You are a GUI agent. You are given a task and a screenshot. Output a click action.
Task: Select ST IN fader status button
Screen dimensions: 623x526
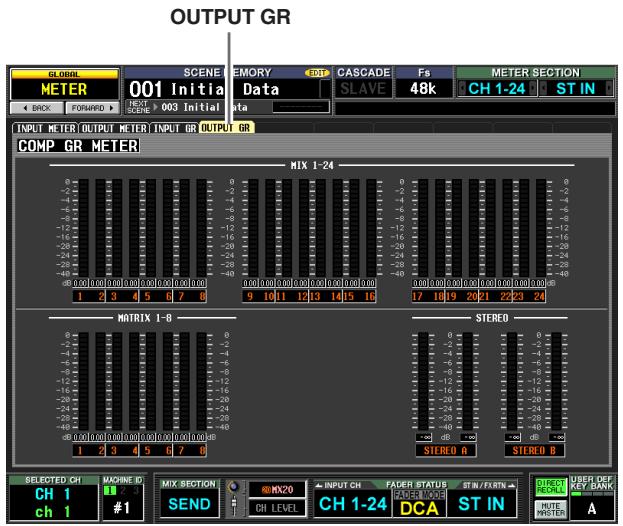coord(482,503)
